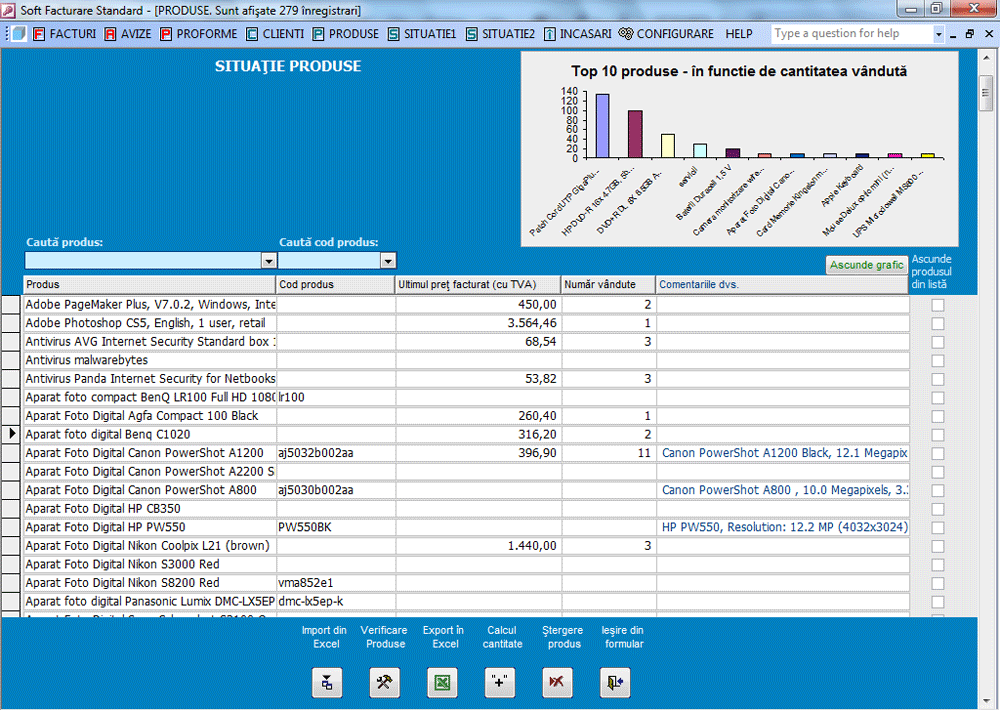Click Aparat Foto Digital HP CB350 cell

[150, 509]
